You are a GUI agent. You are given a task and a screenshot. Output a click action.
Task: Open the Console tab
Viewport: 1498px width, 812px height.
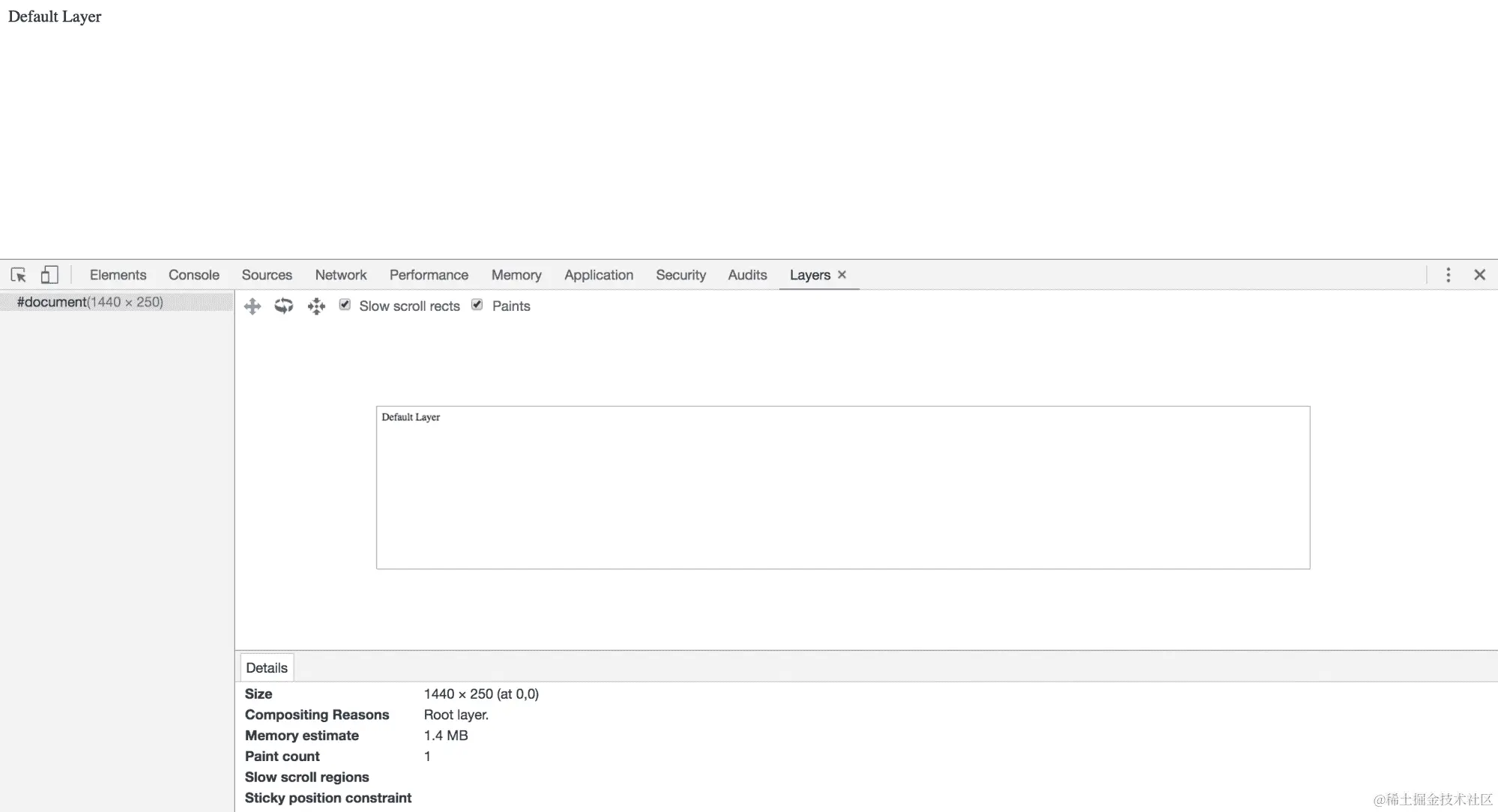[x=193, y=275]
